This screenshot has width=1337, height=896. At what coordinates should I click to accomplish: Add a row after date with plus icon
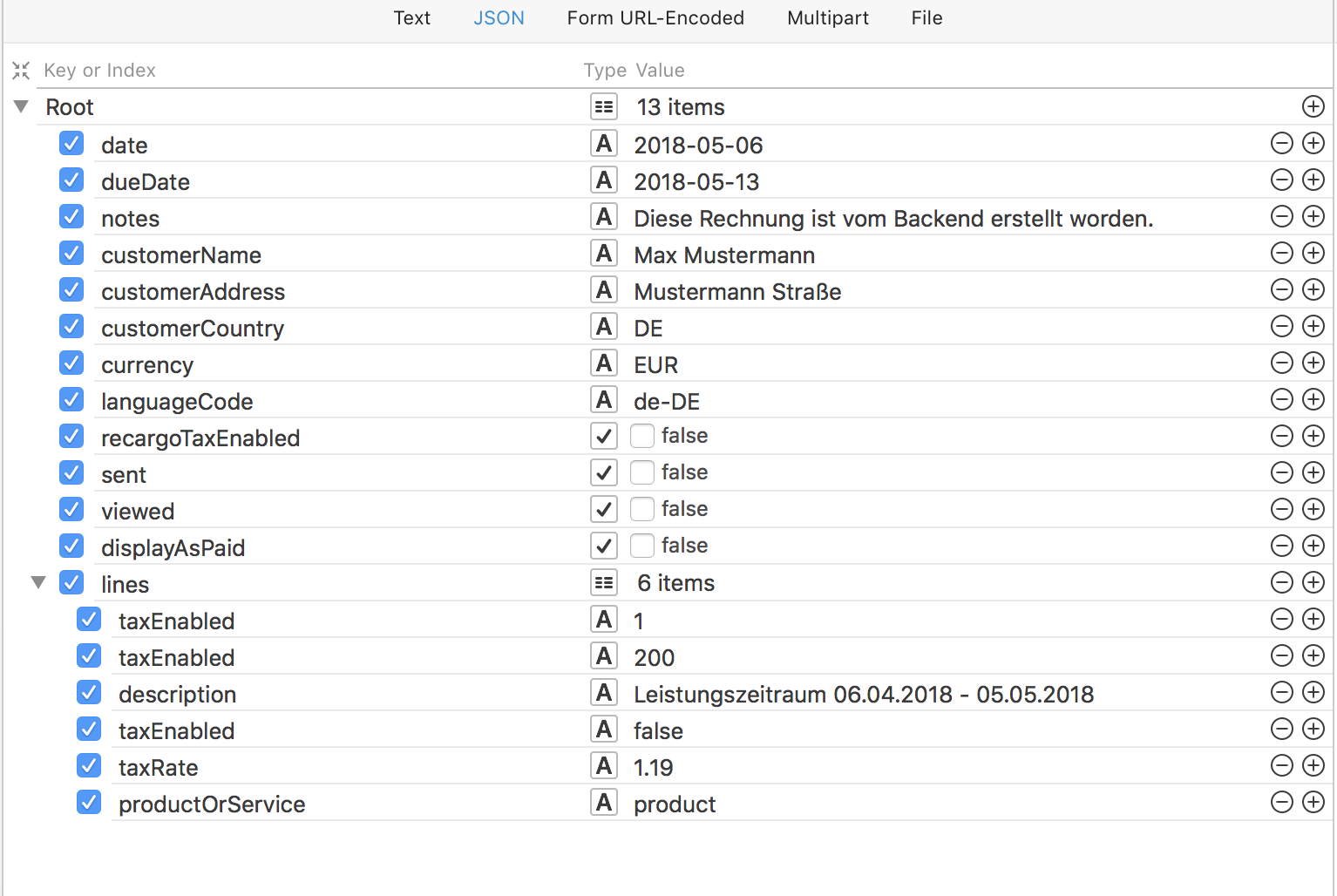[1313, 143]
